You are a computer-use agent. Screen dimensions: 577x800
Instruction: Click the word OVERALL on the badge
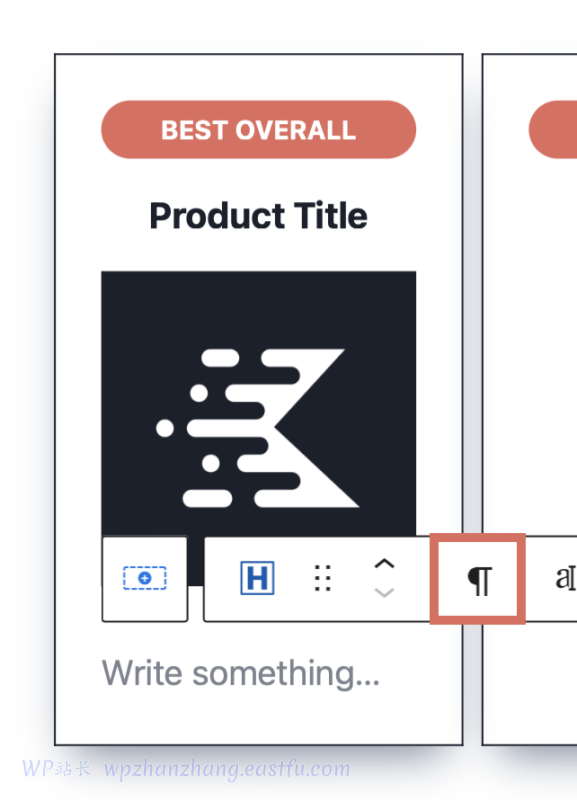295,130
